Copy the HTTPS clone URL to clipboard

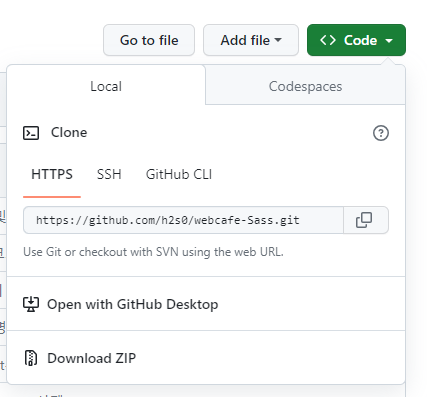(x=366, y=220)
